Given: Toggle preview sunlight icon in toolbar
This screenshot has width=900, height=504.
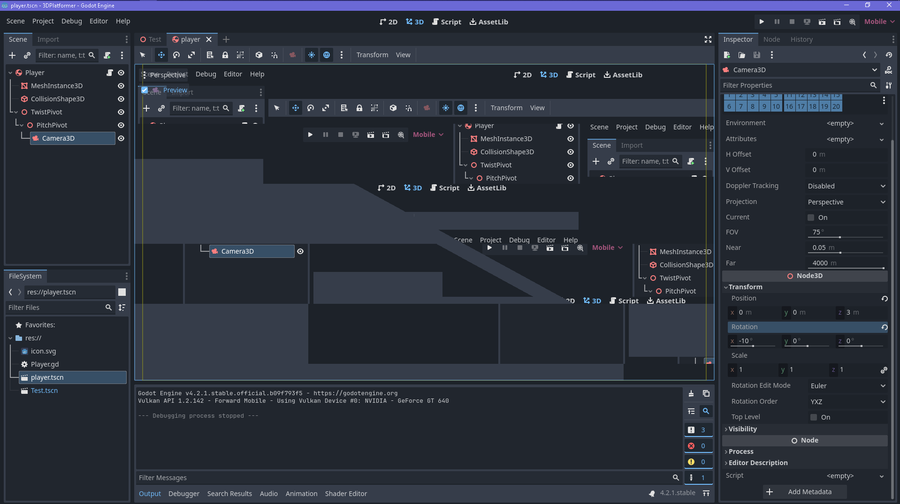Looking at the screenshot, I should pyautogui.click(x=311, y=55).
